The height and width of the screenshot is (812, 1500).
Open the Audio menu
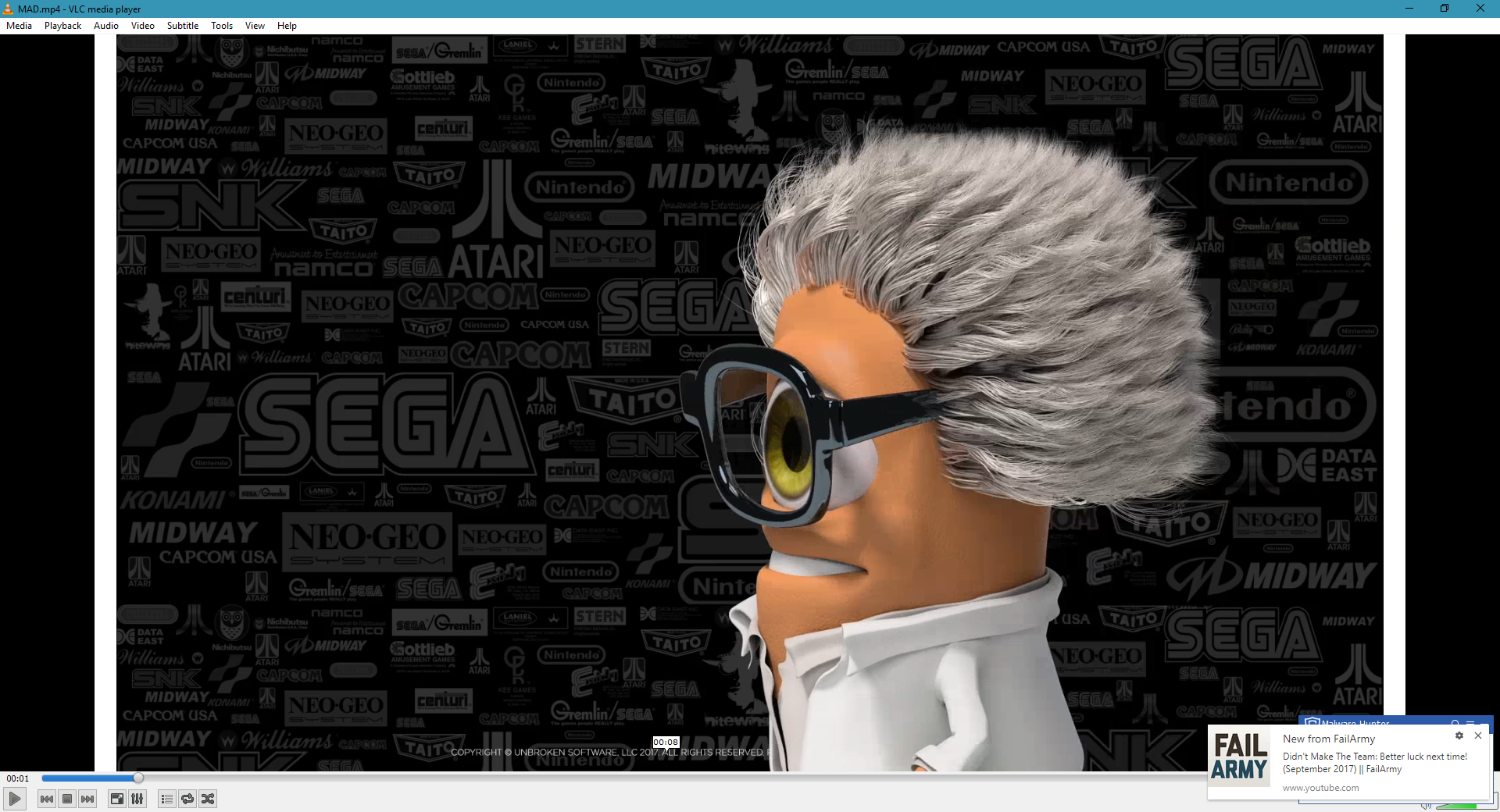point(106,26)
